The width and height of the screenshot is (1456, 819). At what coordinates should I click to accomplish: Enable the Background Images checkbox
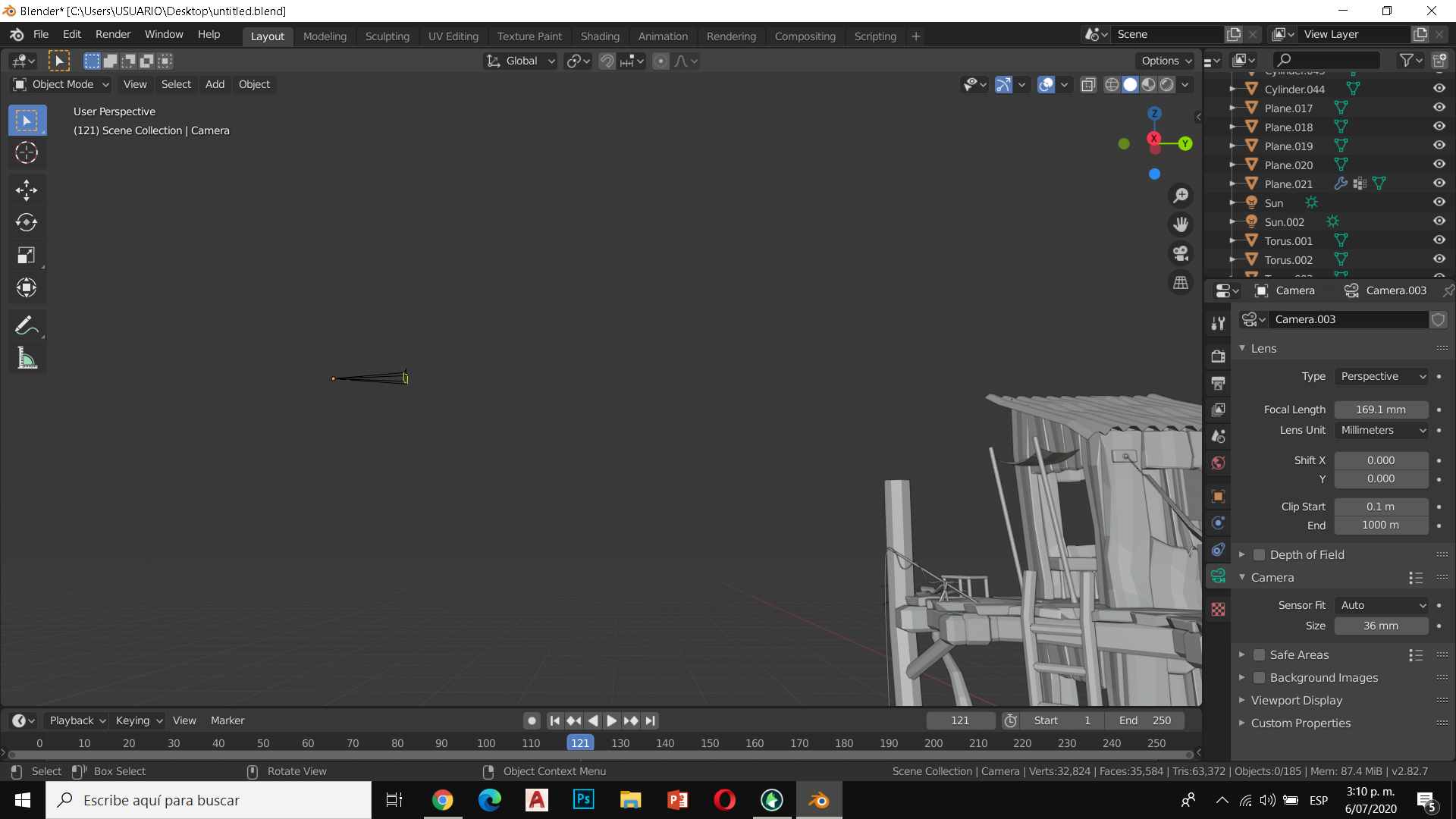[1259, 678]
